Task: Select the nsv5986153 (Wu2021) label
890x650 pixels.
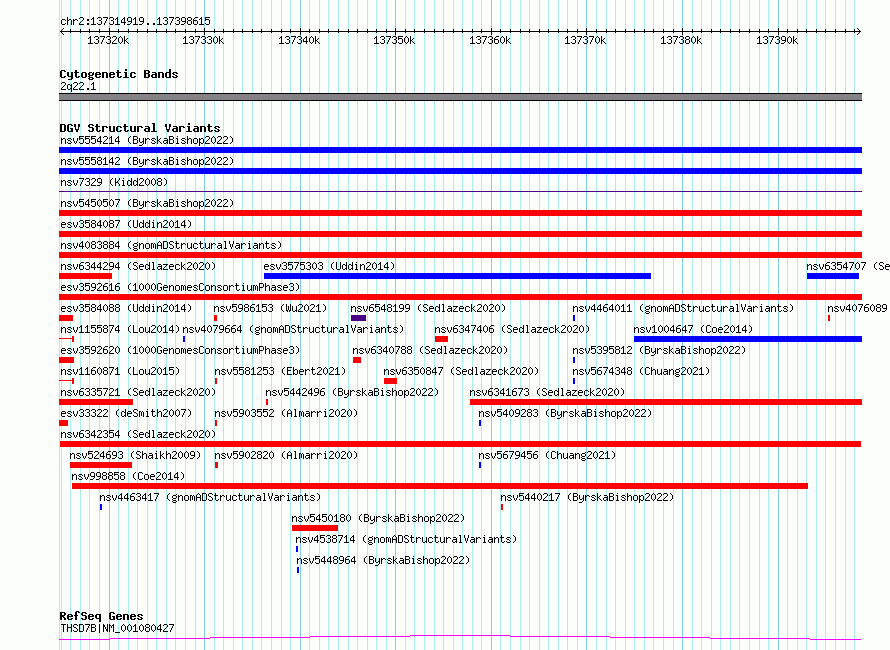Action: pos(270,308)
